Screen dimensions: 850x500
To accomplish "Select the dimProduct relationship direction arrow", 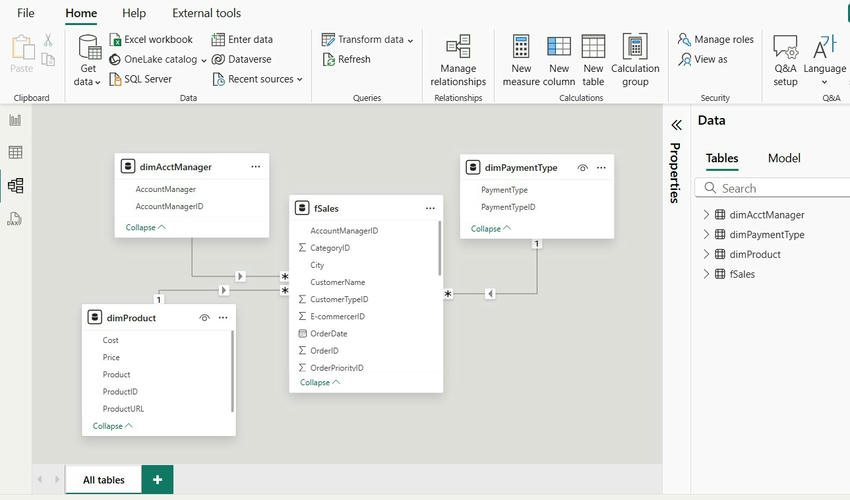I will [223, 290].
